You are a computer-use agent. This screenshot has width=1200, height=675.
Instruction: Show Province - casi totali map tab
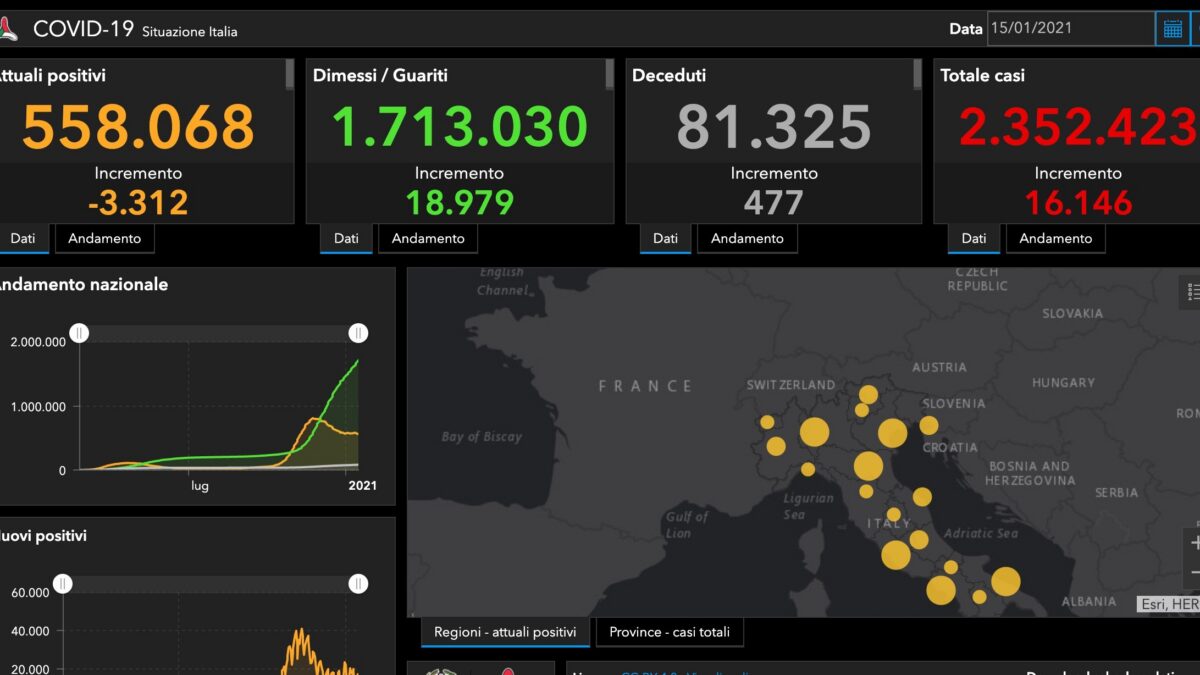pos(670,632)
